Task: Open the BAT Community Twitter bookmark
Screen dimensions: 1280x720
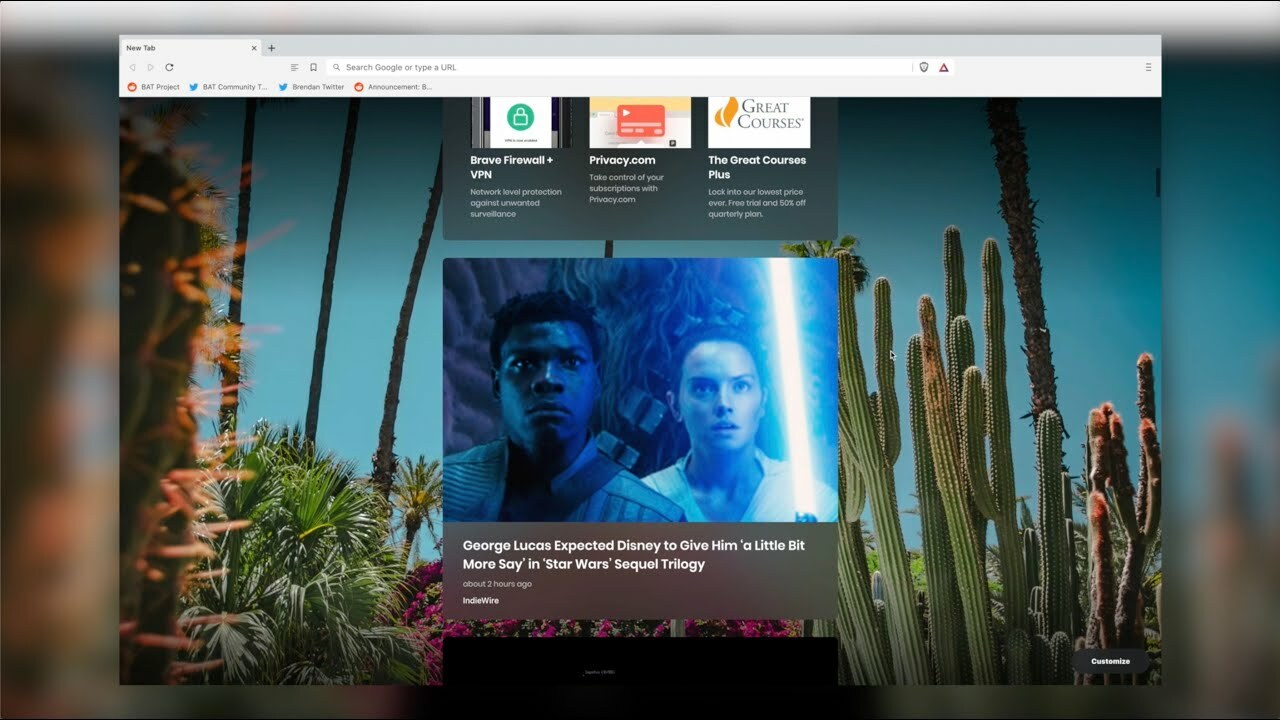Action: pyautogui.click(x=229, y=87)
